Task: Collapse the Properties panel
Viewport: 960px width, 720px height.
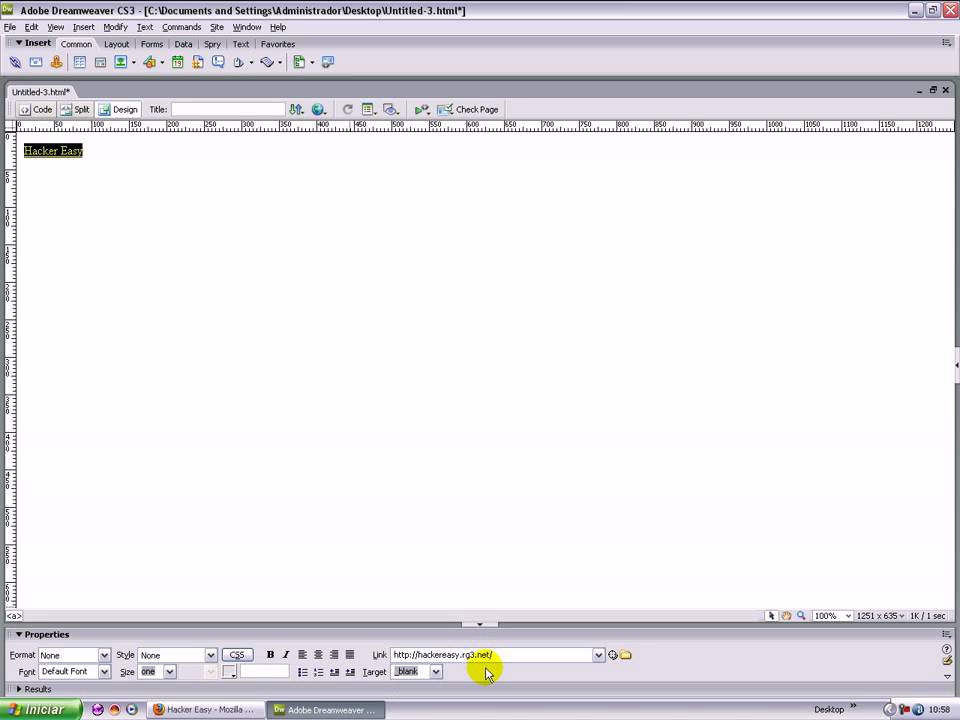Action: 19,634
